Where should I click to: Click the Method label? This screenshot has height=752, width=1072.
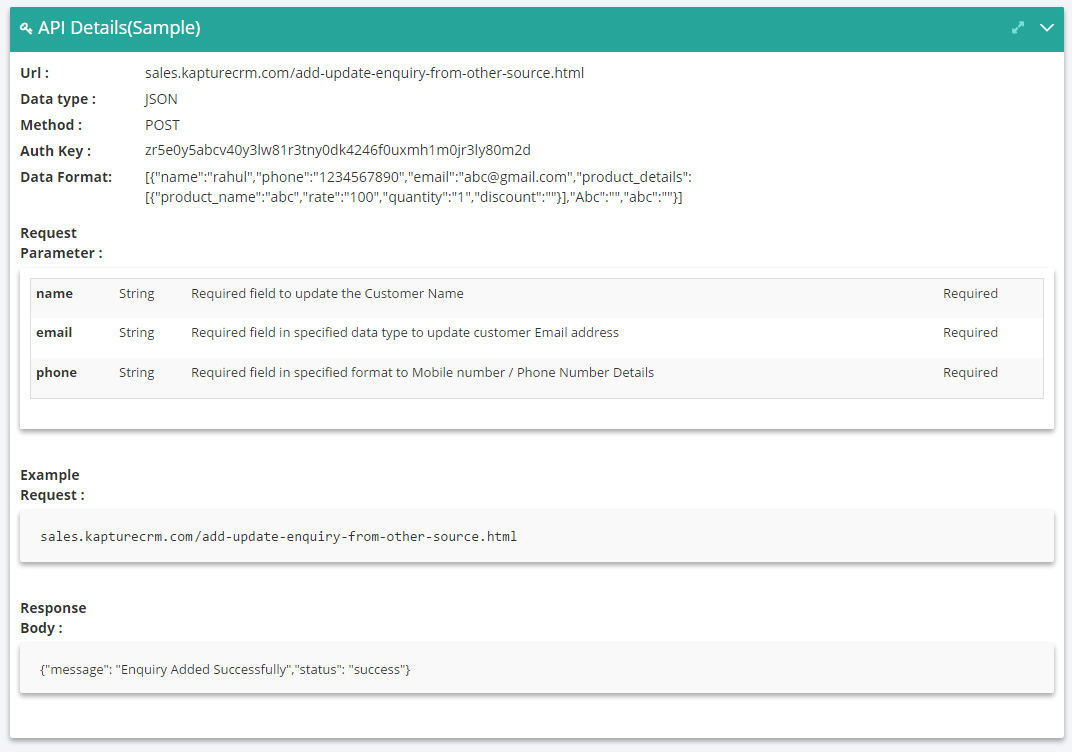tap(51, 125)
